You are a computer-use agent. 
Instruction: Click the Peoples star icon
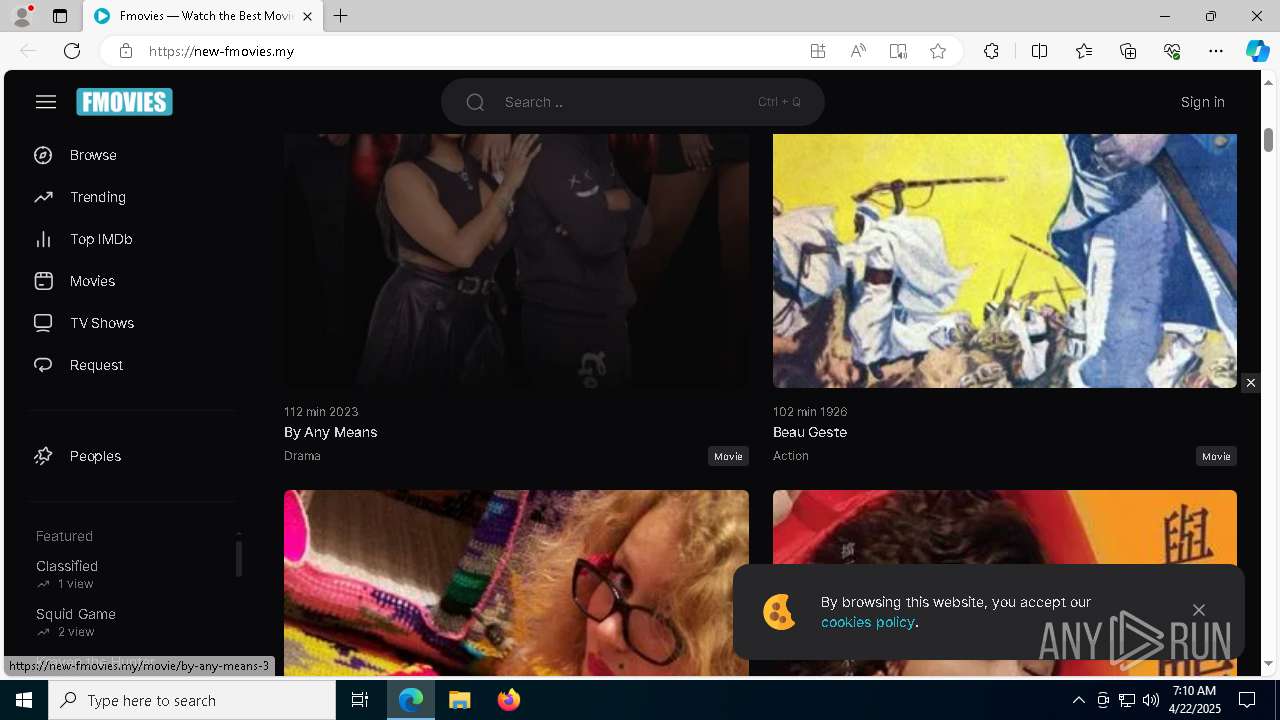coord(43,456)
